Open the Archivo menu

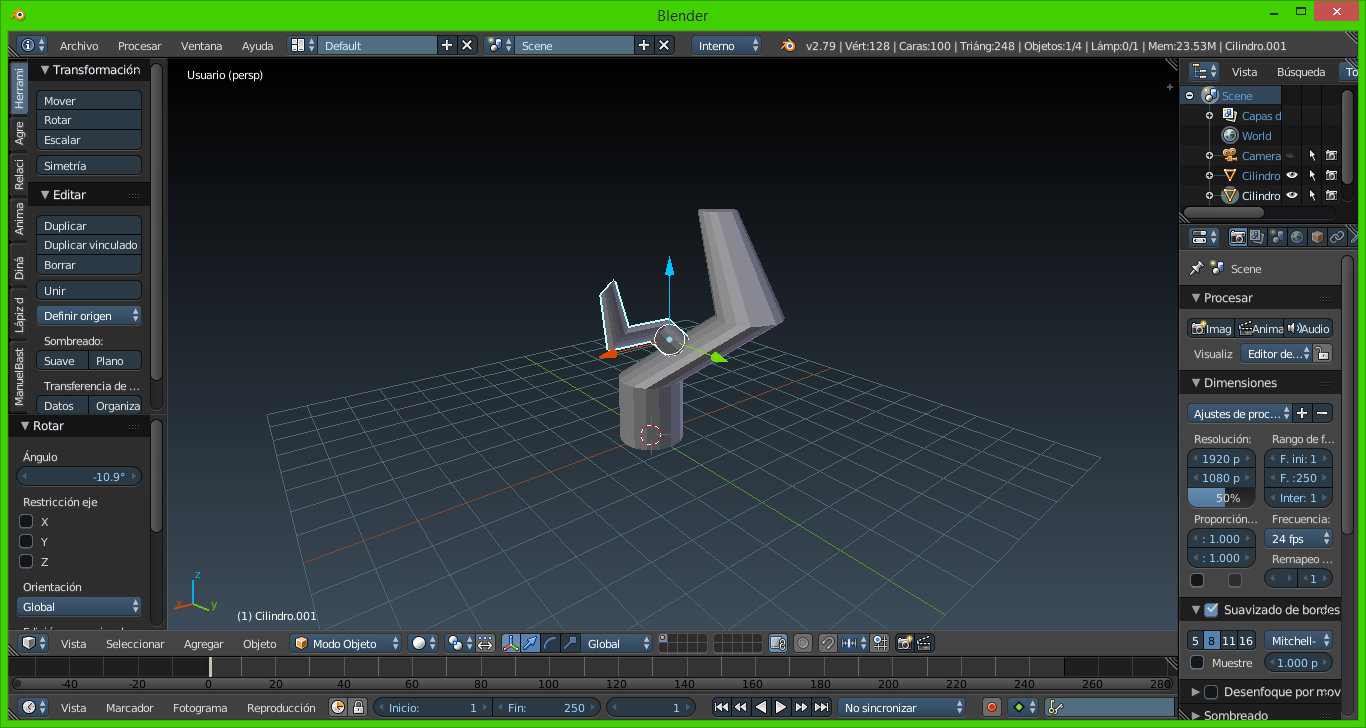pos(79,46)
